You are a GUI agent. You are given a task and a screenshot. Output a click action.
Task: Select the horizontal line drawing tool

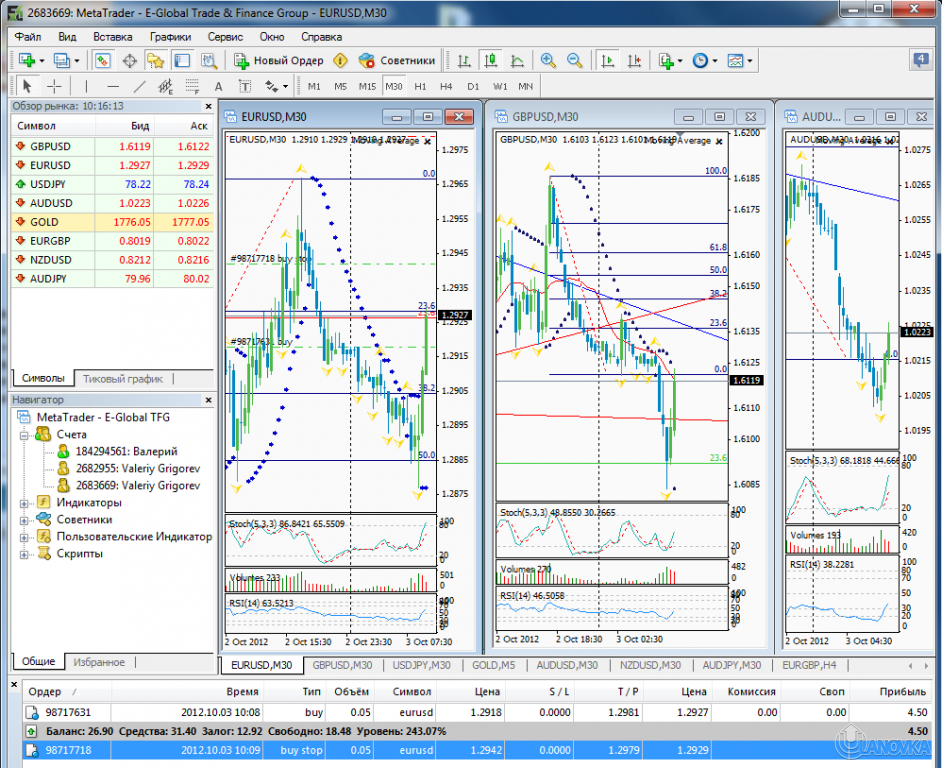coord(111,86)
